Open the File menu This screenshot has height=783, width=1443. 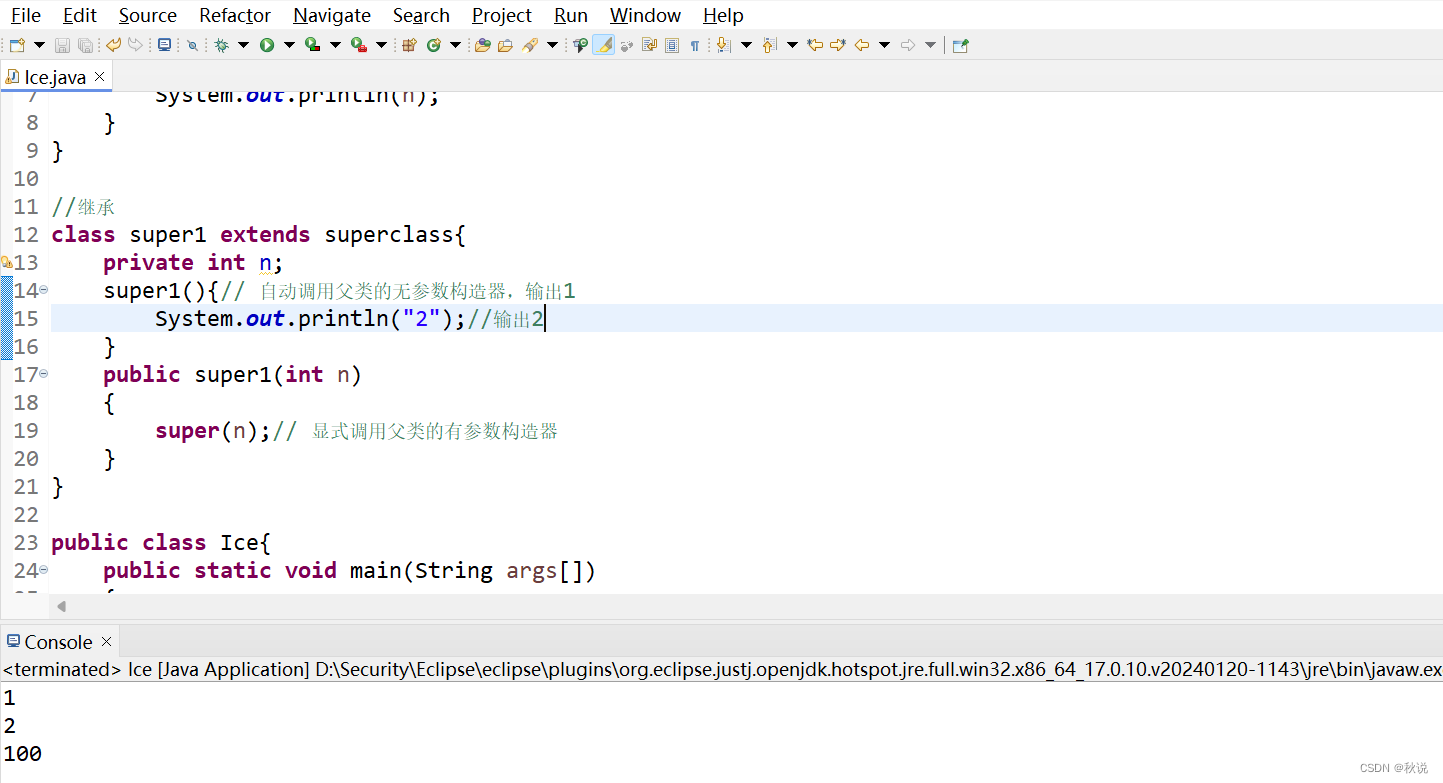(26, 15)
